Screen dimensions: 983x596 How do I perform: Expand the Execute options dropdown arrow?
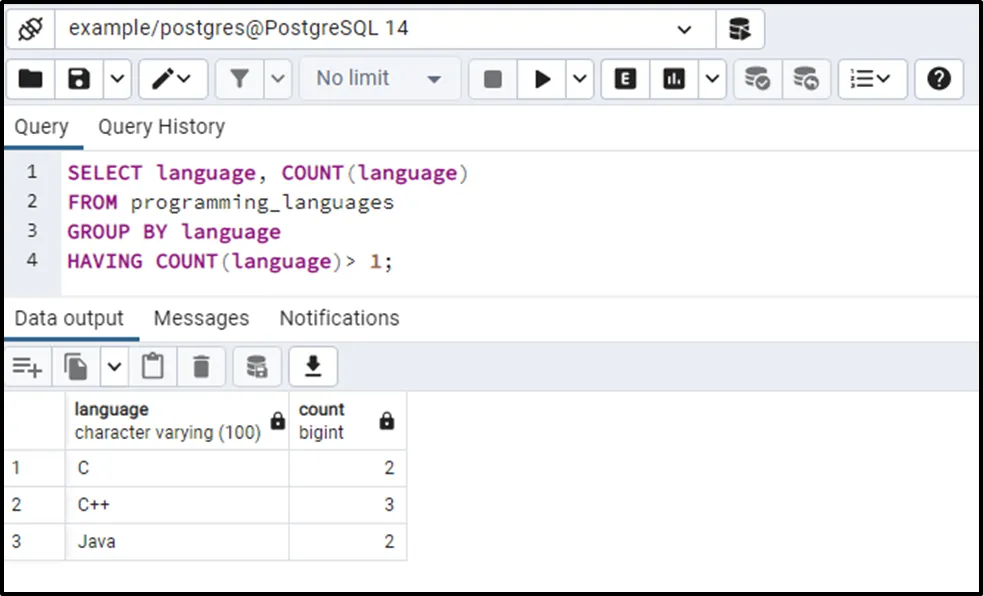[x=581, y=79]
